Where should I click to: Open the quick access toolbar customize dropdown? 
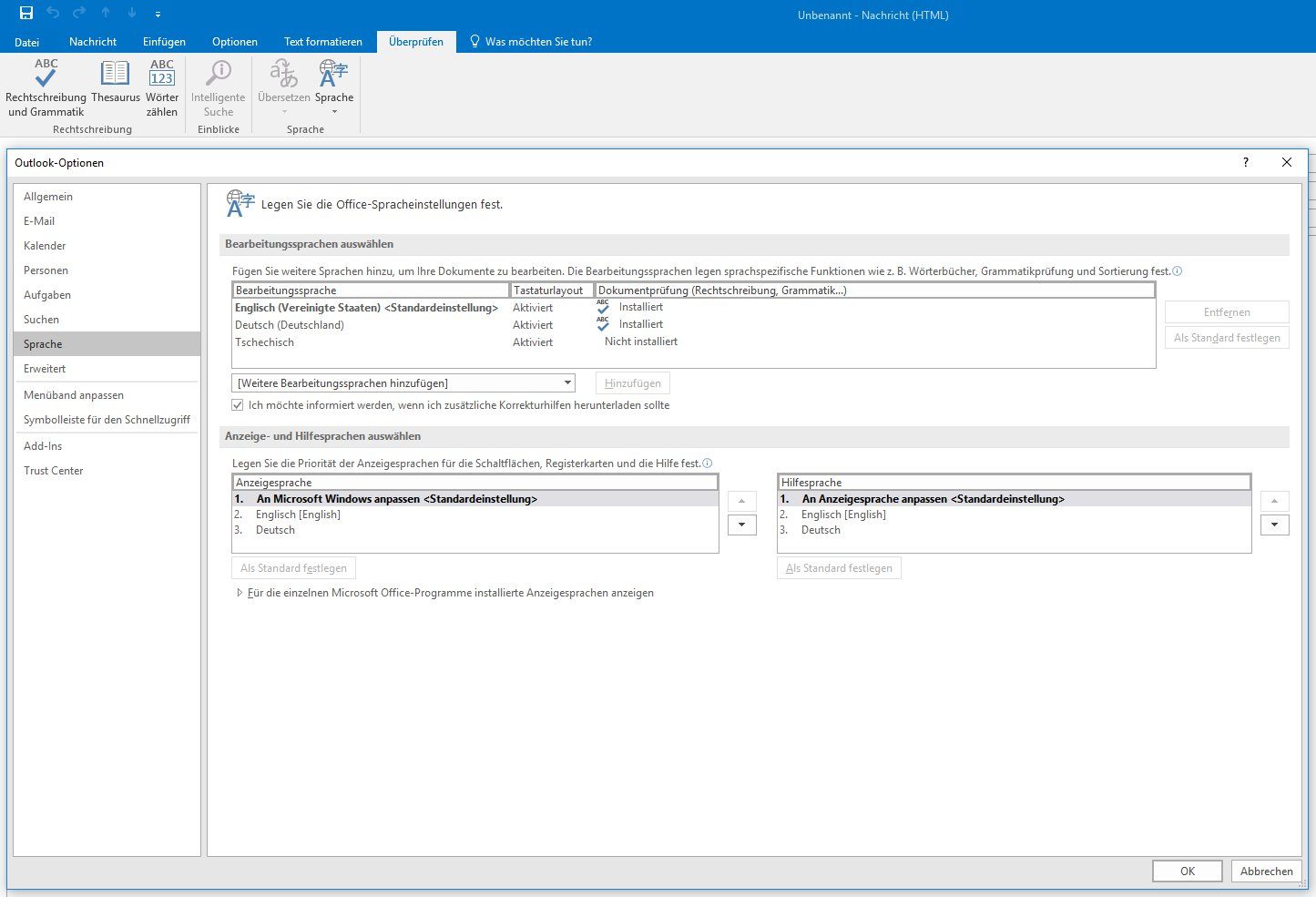158,14
